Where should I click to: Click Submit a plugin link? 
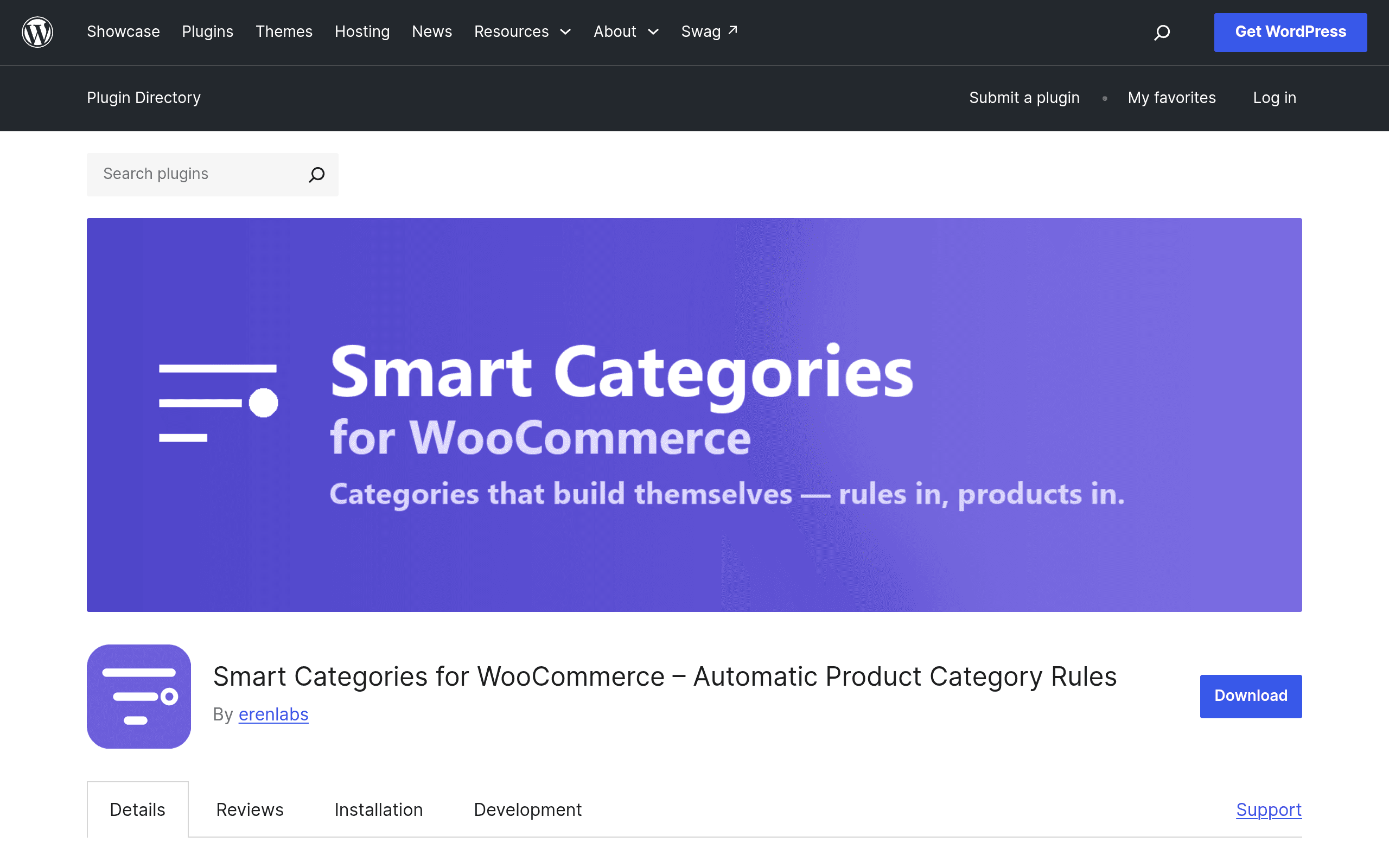(1024, 98)
